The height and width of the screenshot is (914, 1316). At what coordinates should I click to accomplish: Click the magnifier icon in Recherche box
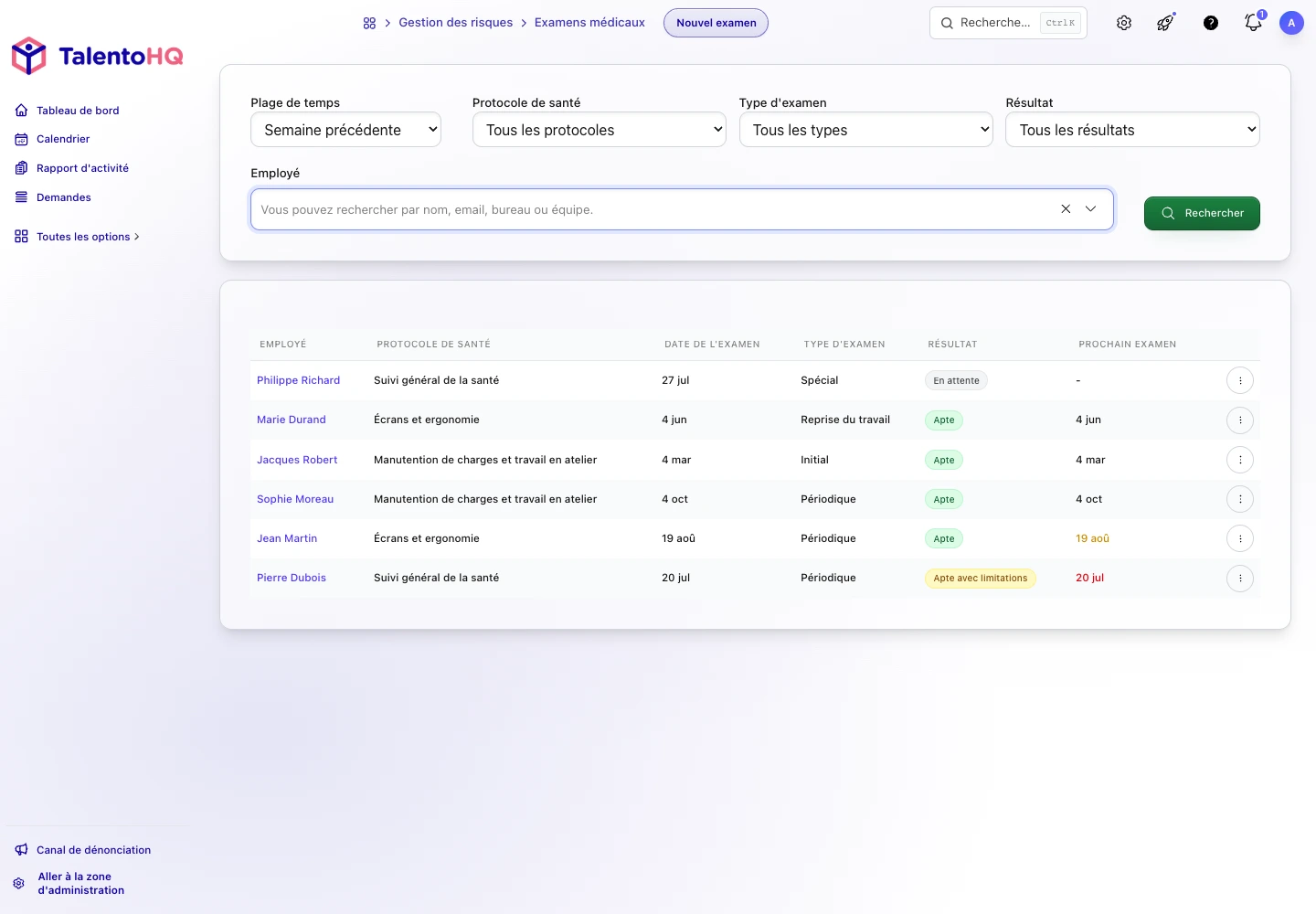[947, 23]
